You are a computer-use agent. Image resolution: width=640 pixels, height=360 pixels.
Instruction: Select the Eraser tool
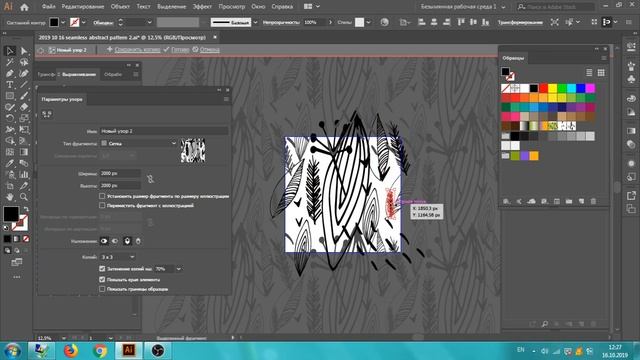pyautogui.click(x=24, y=107)
